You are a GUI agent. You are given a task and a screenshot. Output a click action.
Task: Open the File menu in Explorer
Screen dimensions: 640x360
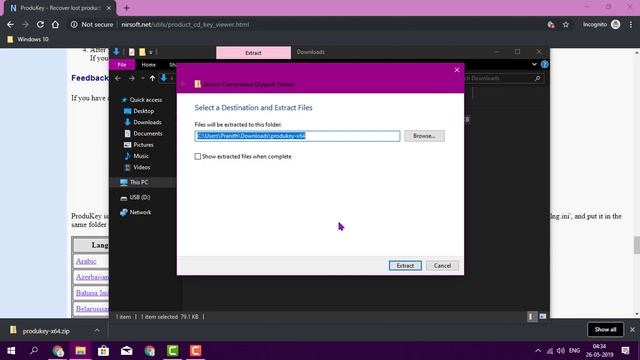click(x=122, y=65)
